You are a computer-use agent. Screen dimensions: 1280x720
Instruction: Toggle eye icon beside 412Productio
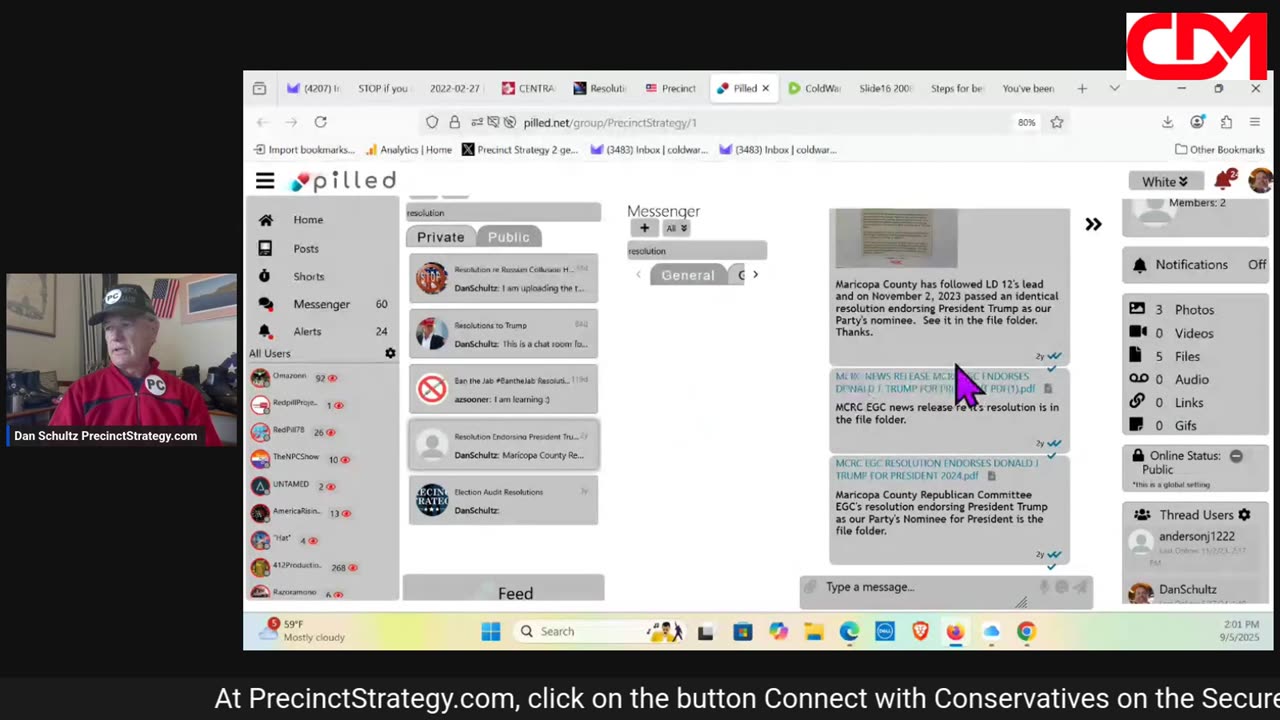[355, 568]
